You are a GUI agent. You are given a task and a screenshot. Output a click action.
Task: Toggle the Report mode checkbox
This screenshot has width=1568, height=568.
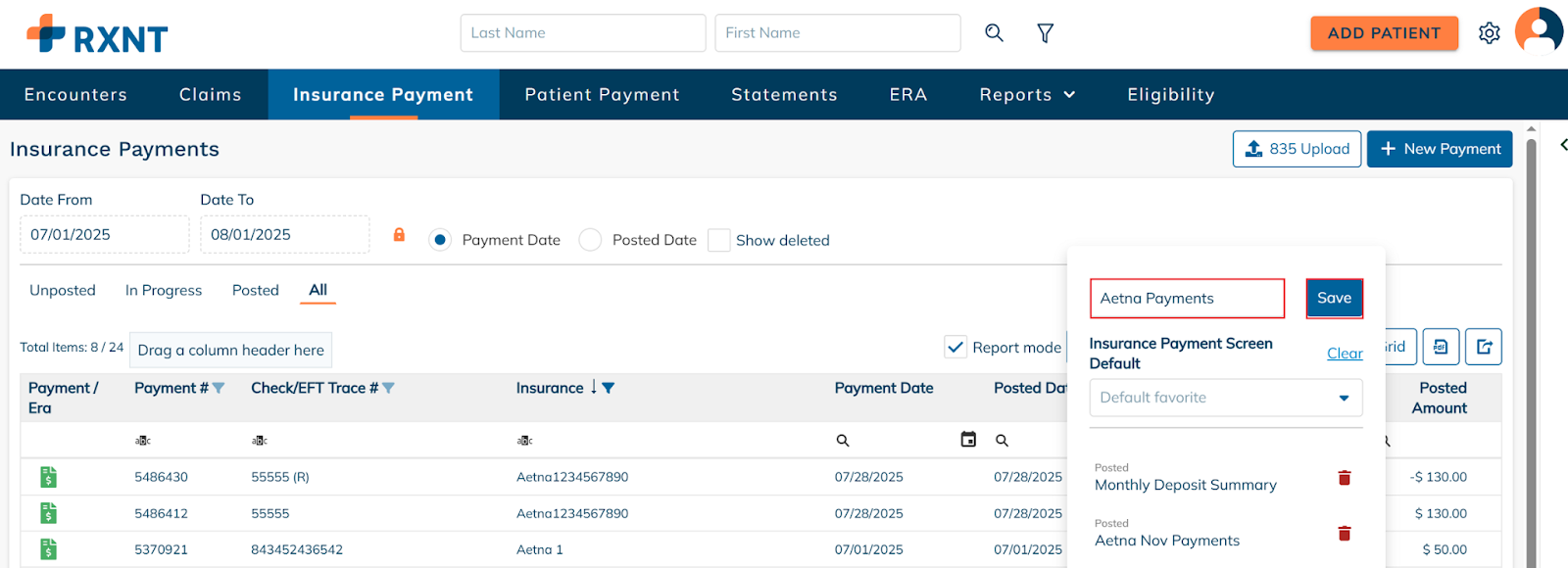tap(955, 347)
